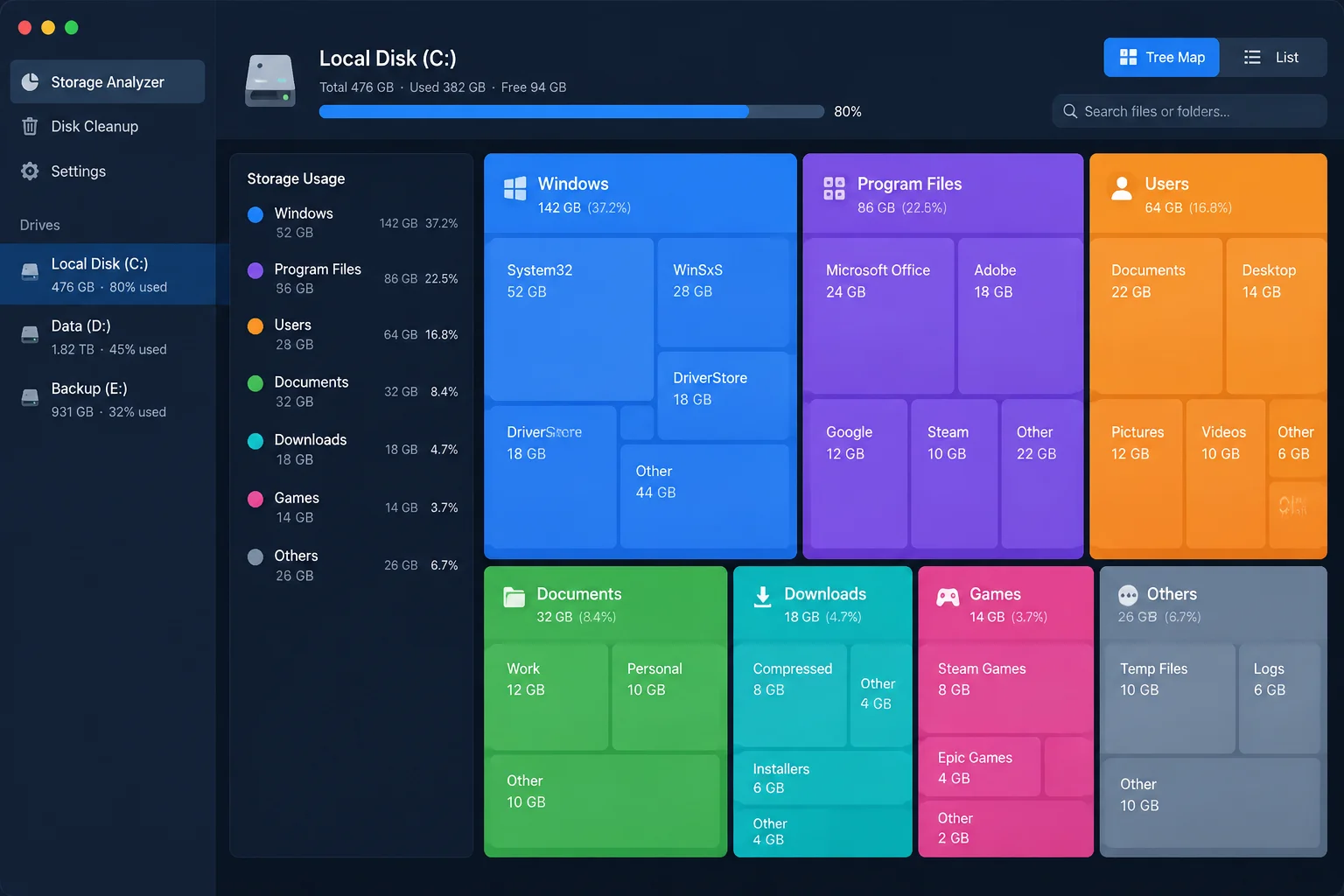Switch to the Tree Map view
The height and width of the screenshot is (896, 1344).
[1161, 58]
